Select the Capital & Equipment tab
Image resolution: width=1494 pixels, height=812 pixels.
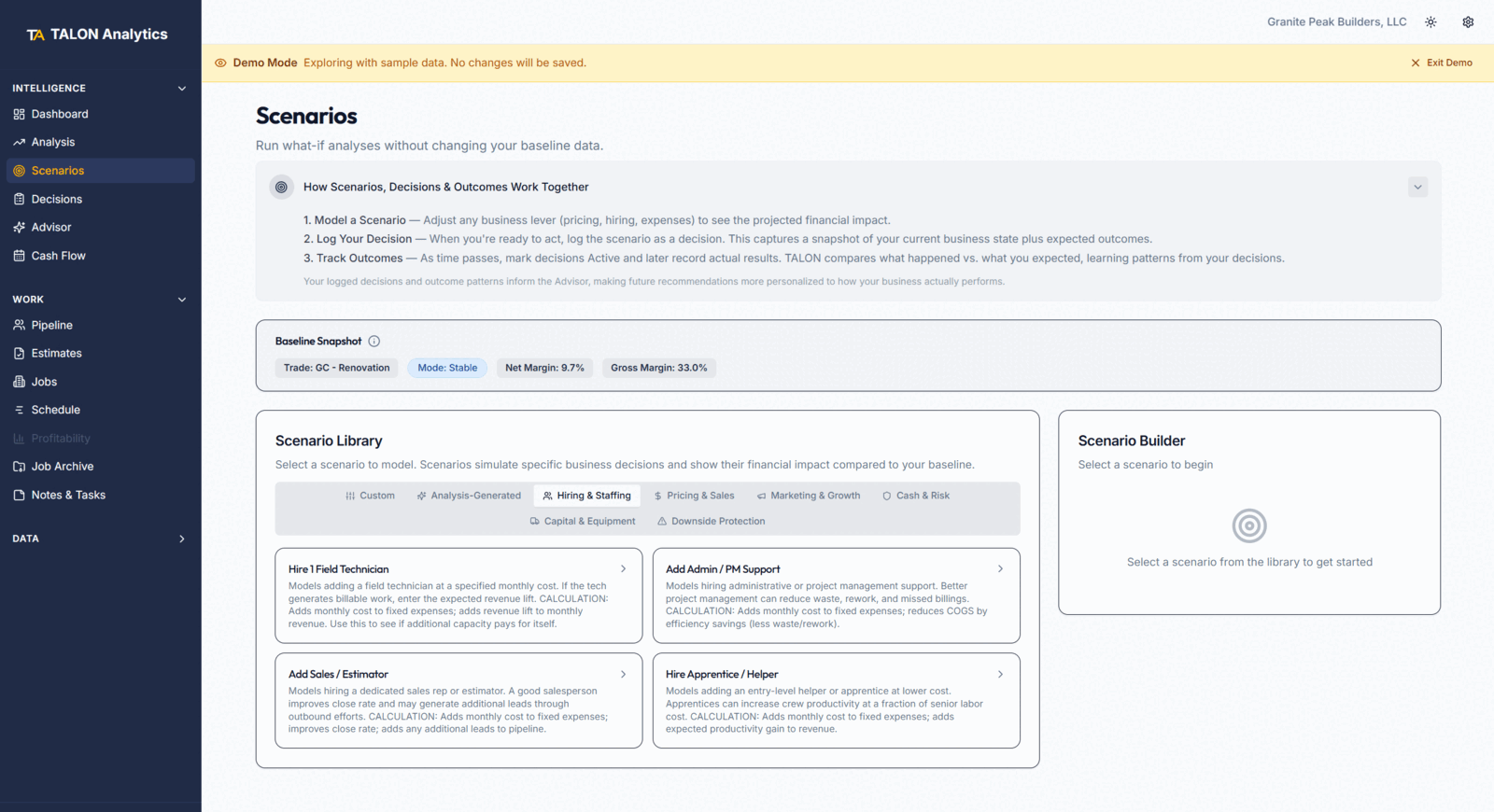tap(583, 522)
